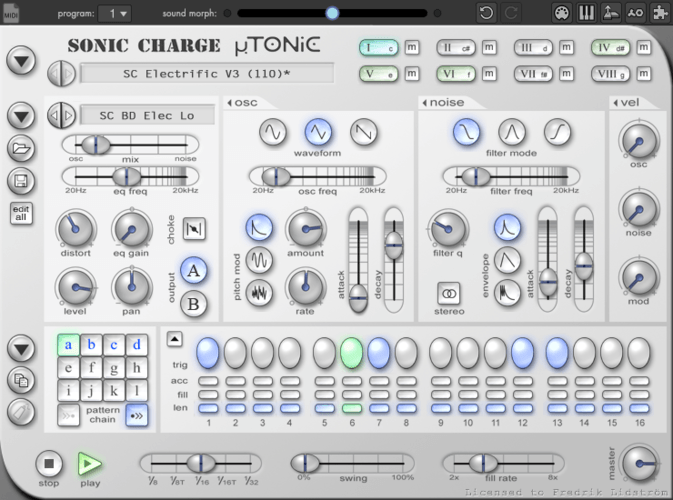Image resolution: width=673 pixels, height=500 pixels.
Task: Select the triangle waveform button
Action: coord(318,132)
